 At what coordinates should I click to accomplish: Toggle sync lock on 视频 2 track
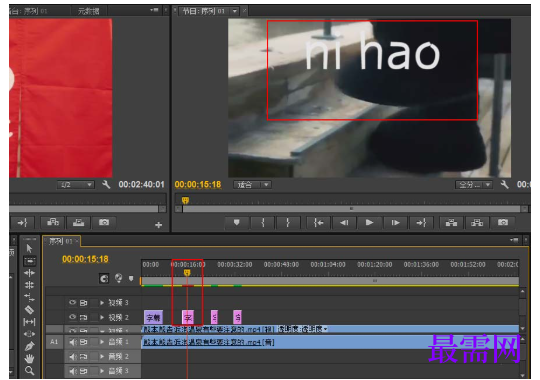[83, 317]
